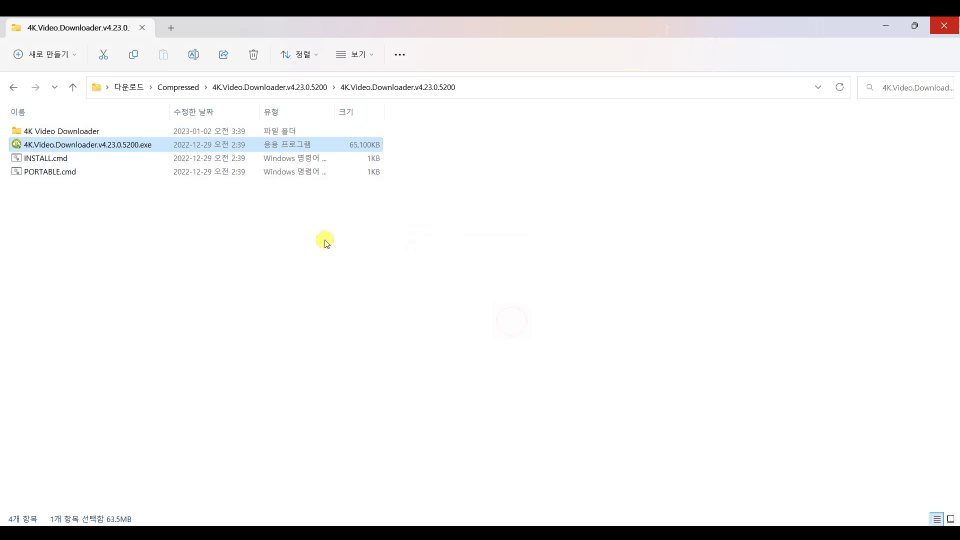Click the INSTALL.cmd file icon

pos(17,158)
